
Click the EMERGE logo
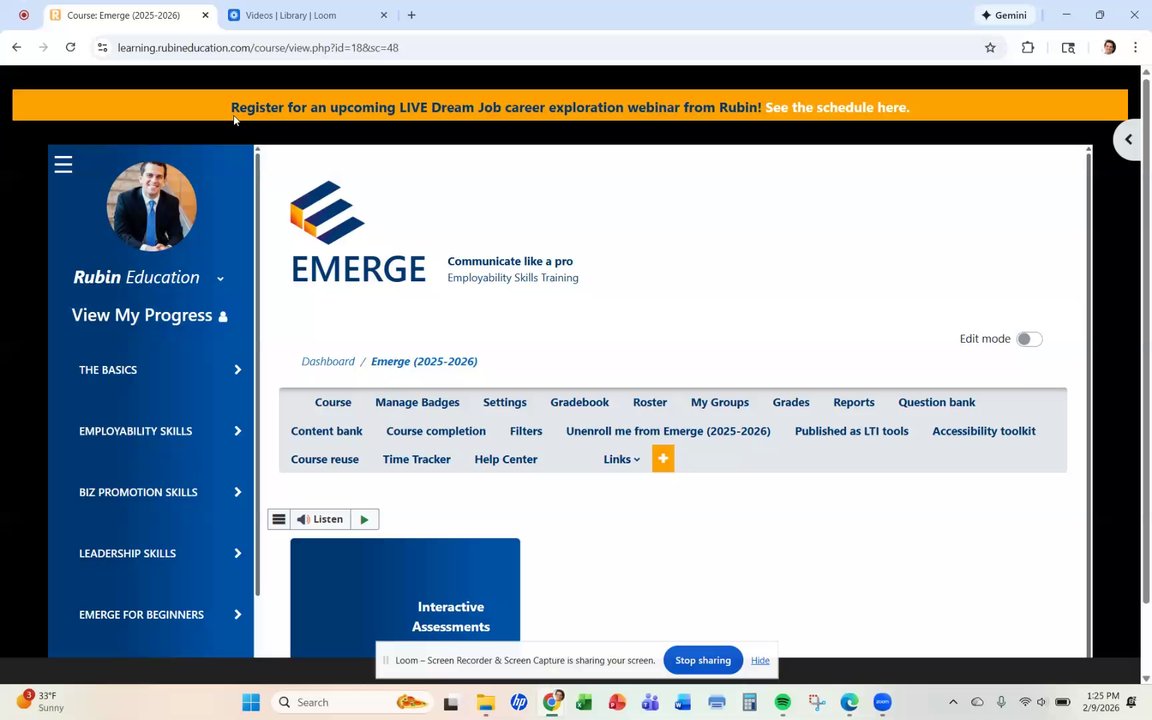coord(358,232)
